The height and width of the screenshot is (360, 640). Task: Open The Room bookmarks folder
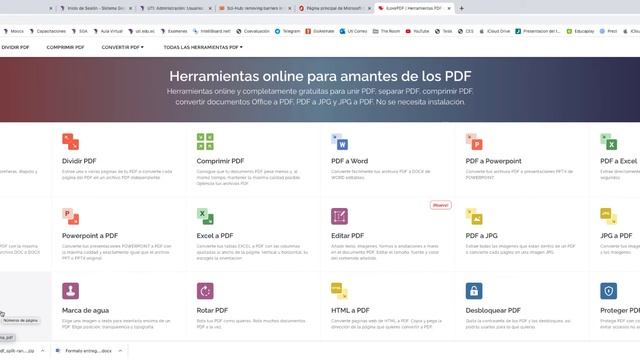point(386,31)
